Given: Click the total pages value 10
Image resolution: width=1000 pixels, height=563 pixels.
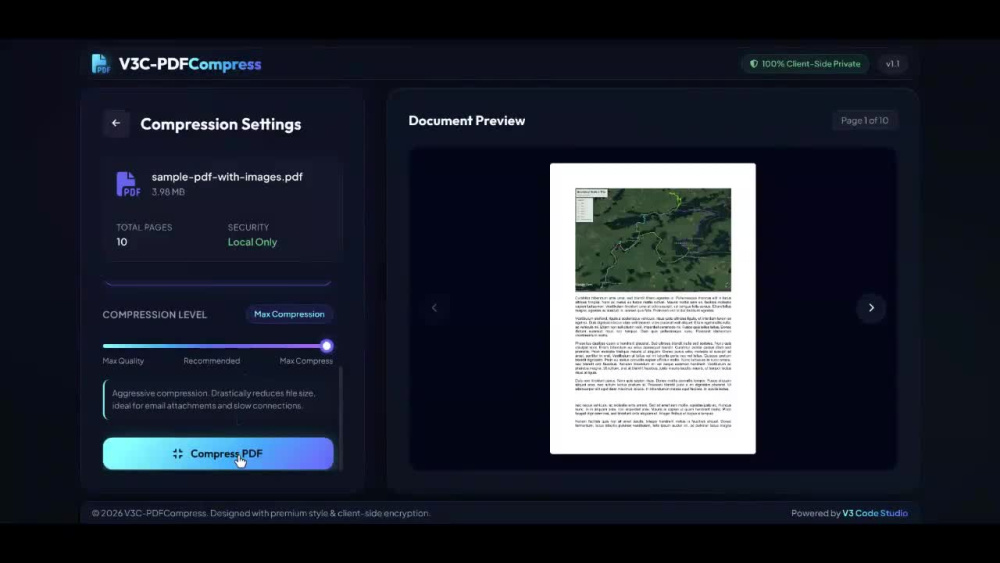Looking at the screenshot, I should tap(122, 242).
